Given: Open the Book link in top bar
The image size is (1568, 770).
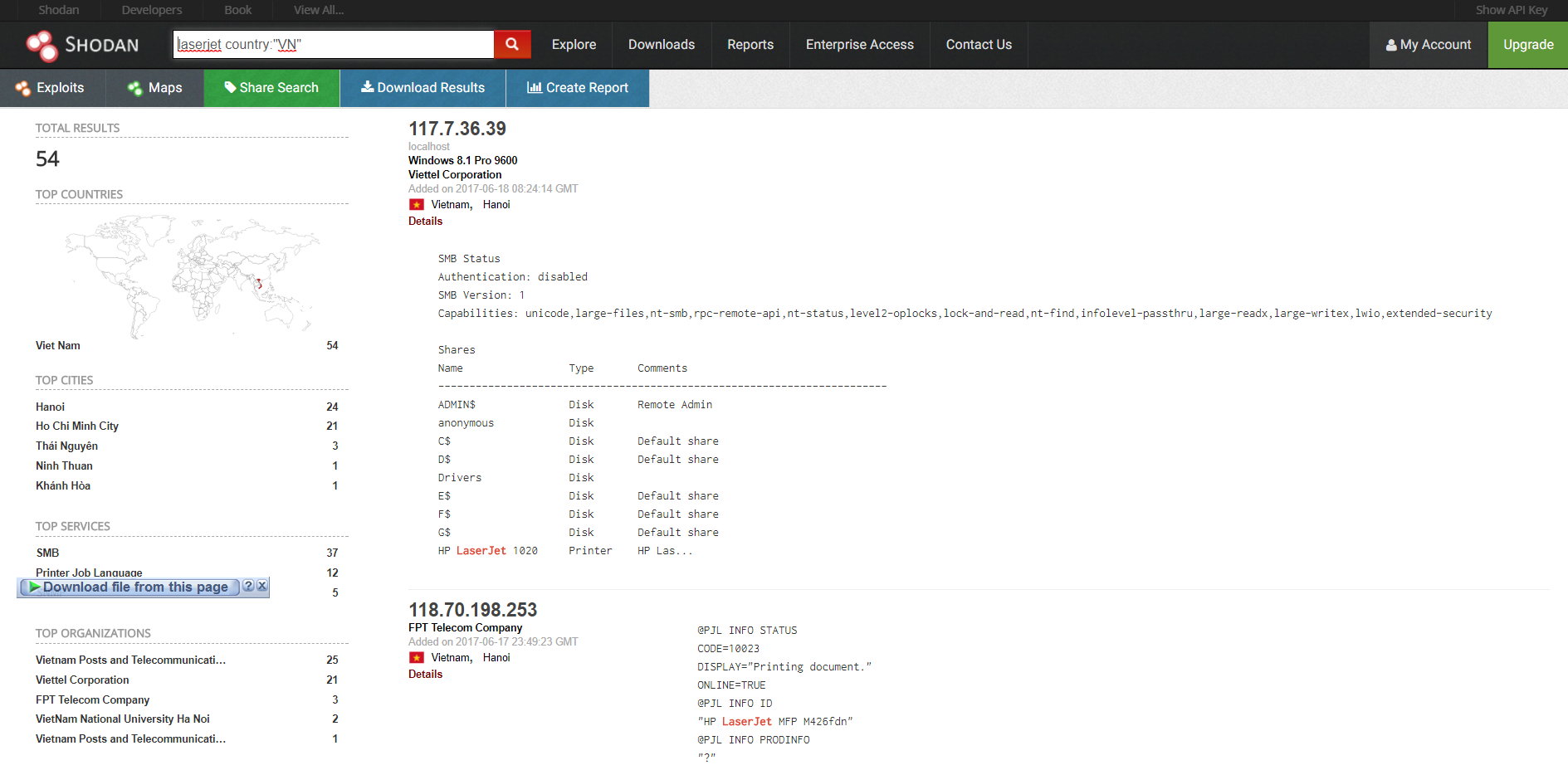Looking at the screenshot, I should click(x=238, y=10).
